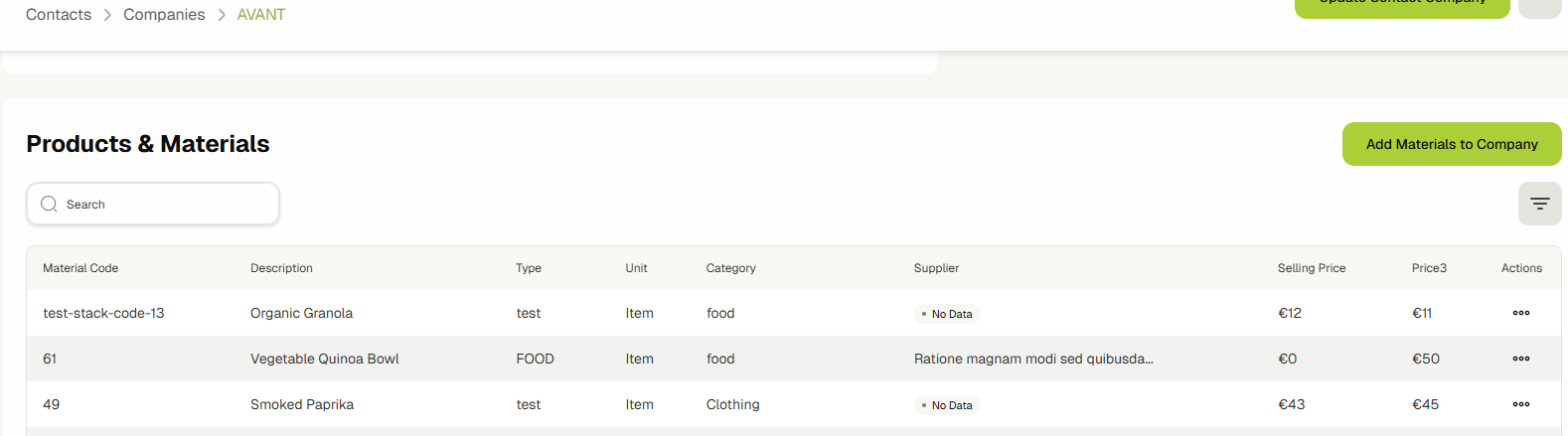Viewport: 1568px width, 436px height.
Task: Navigate to Companies breadcrumb
Action: pos(164,15)
